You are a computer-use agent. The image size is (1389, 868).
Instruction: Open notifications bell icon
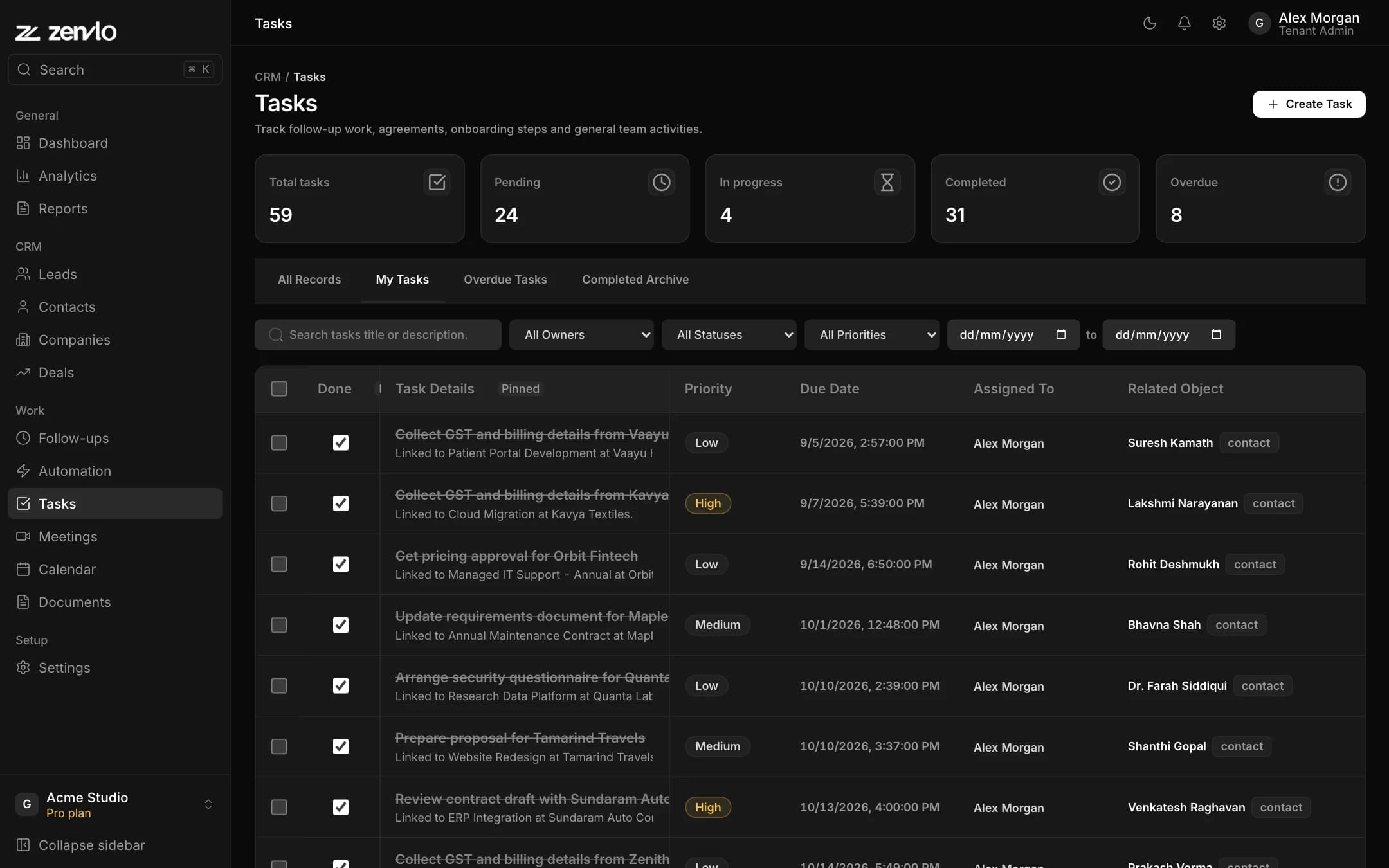[x=1184, y=23]
